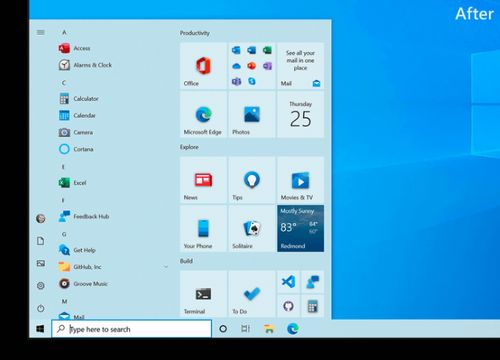This screenshot has width=500, height=360.
Task: Click the letter G header in app list
Action: [x=64, y=234]
